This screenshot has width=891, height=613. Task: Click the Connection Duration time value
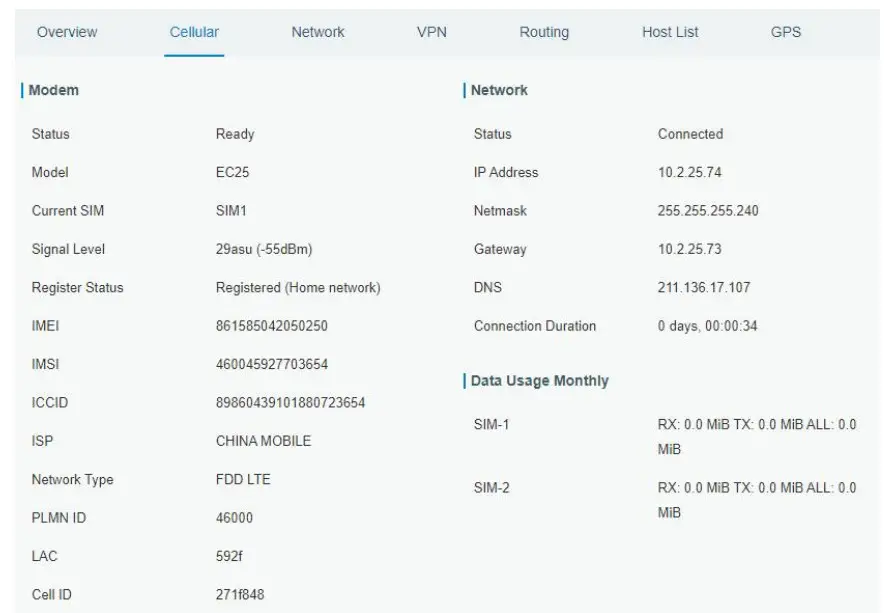[x=706, y=326]
